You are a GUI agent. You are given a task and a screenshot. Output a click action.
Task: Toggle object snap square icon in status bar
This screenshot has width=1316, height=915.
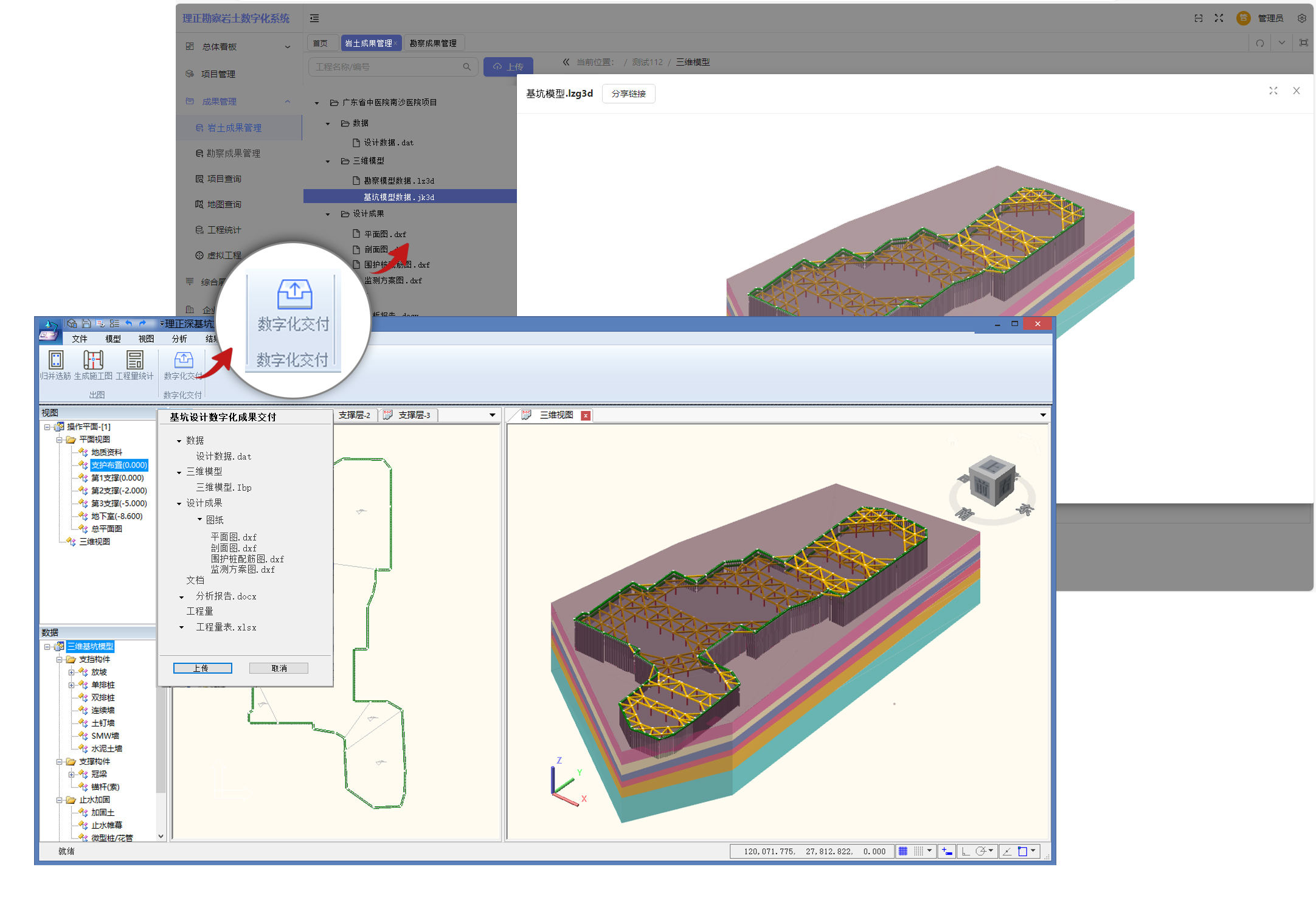coord(1023,851)
